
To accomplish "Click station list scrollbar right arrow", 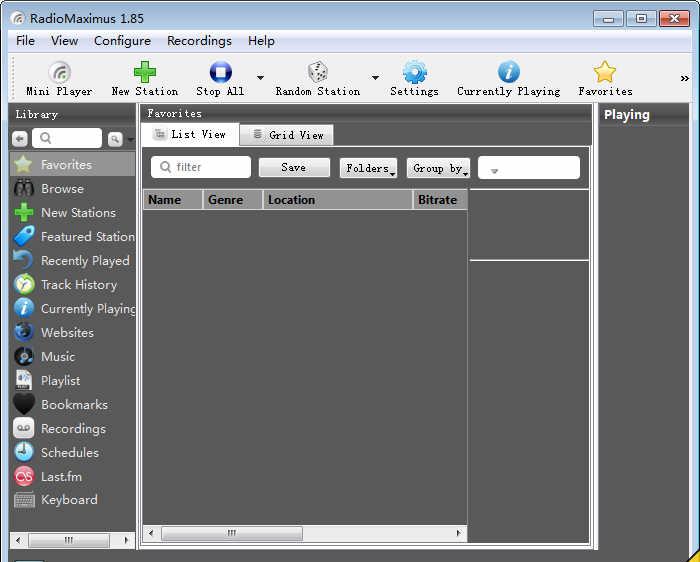I will (x=458, y=533).
